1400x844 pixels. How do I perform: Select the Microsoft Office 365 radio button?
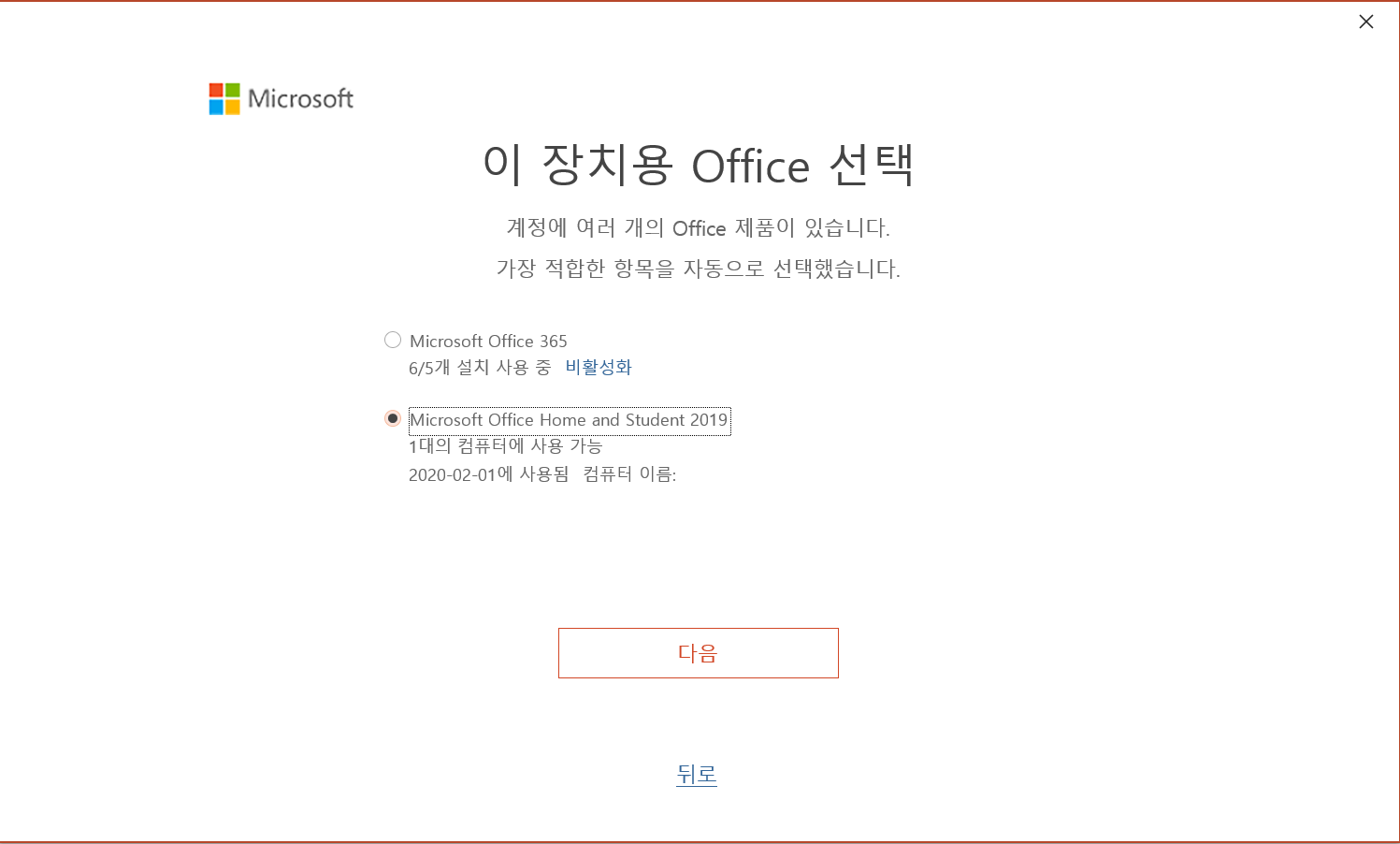(x=393, y=340)
